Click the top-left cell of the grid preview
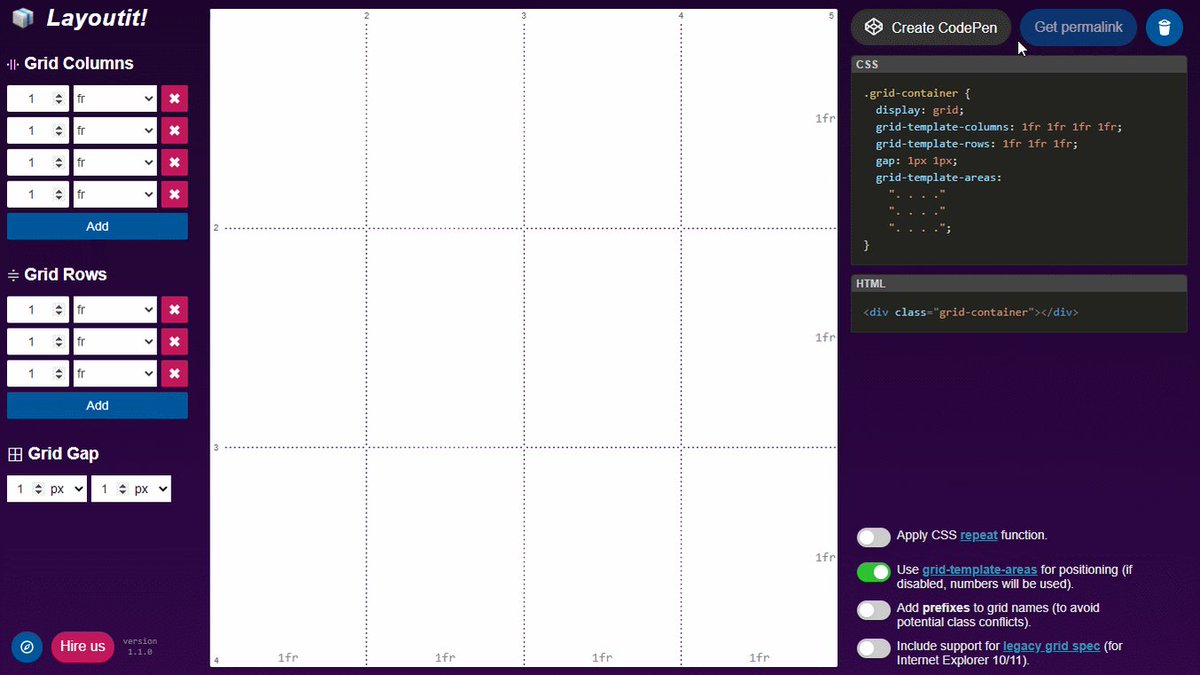The height and width of the screenshot is (675, 1200). 288,119
